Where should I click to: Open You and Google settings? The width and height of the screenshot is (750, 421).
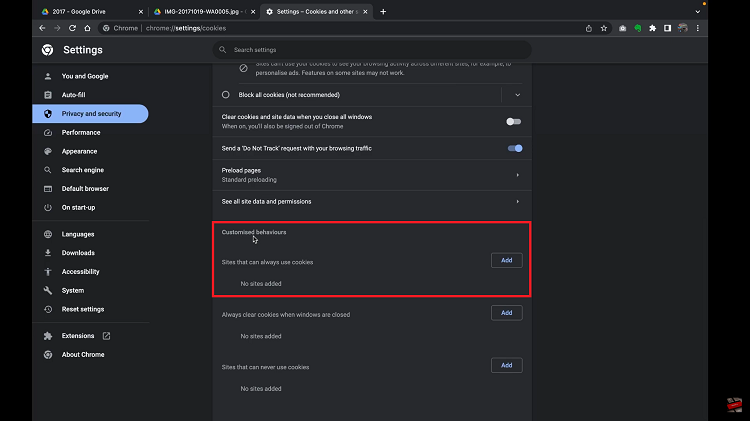[x=90, y=76]
